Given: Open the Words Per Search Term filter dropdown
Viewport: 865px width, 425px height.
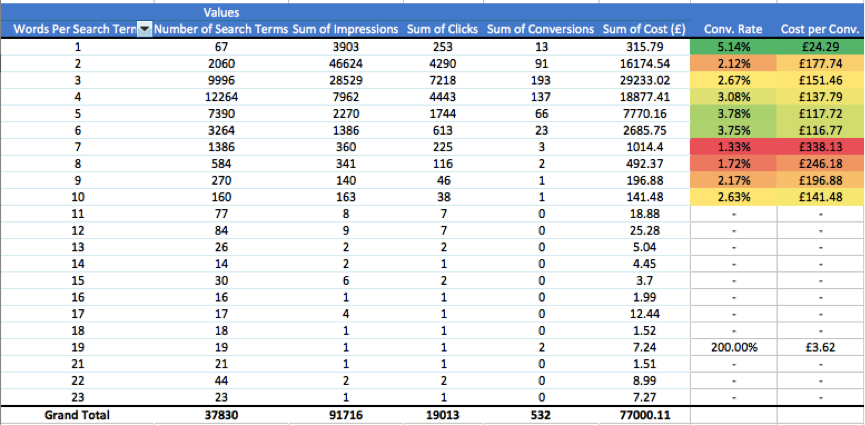Looking at the screenshot, I should tap(144, 29).
